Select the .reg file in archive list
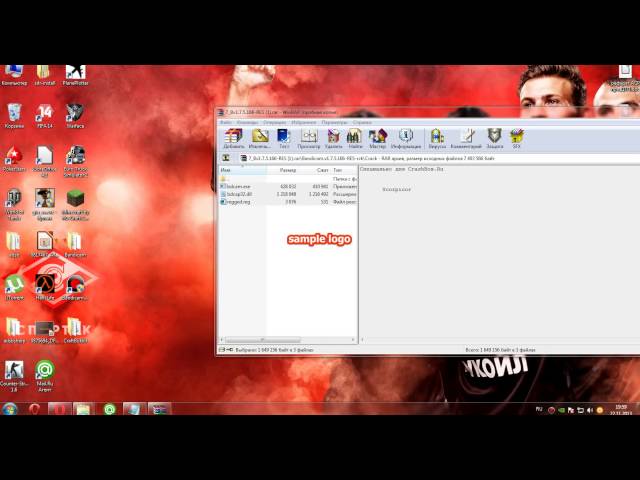 point(288,202)
